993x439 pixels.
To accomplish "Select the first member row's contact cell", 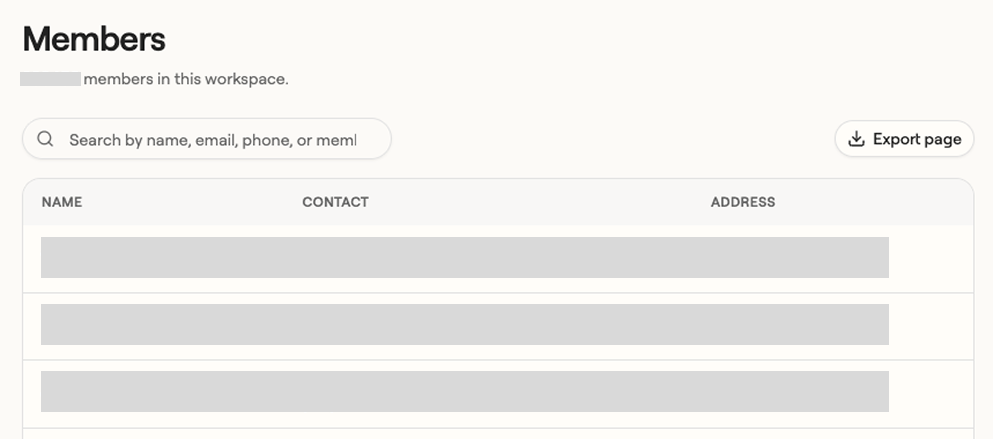I will [506, 257].
